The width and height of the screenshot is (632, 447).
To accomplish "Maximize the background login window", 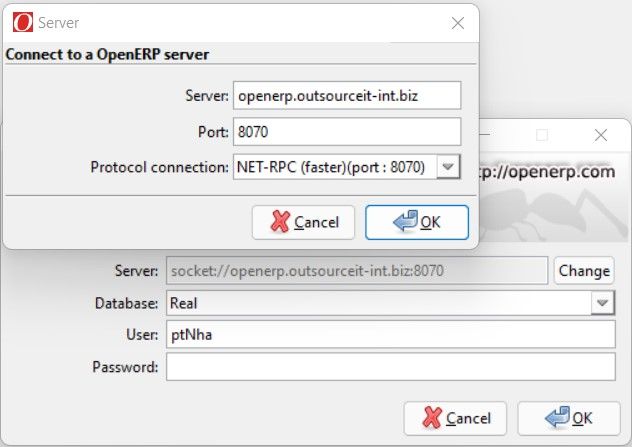I will (x=542, y=135).
